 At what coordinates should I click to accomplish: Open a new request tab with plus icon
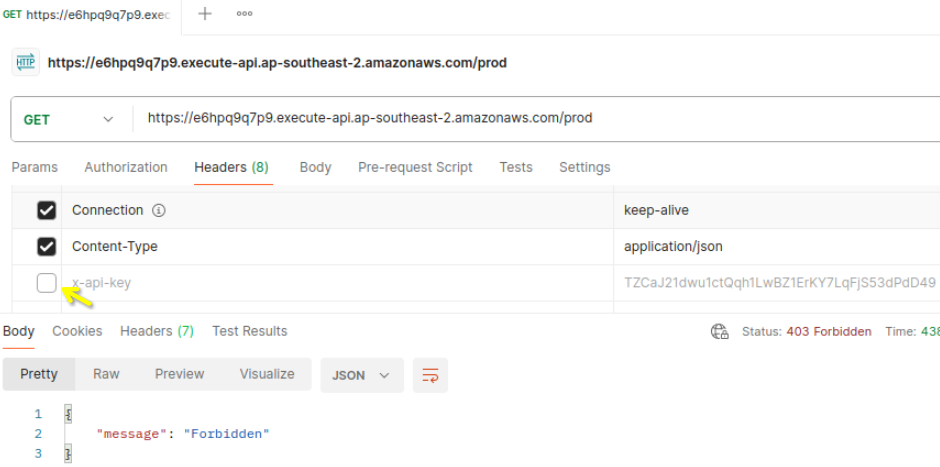coord(205,14)
